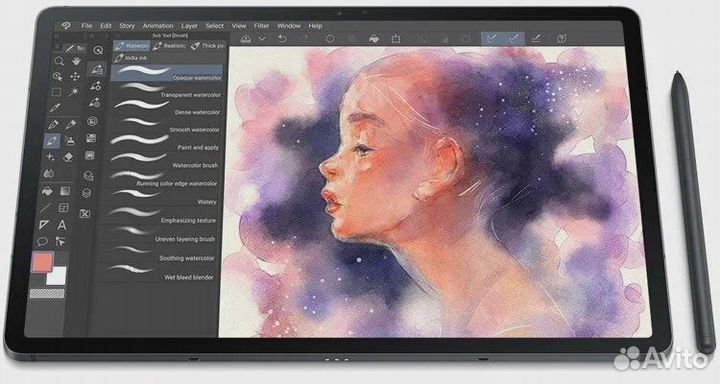Select the Opaque watercolor brush
This screenshot has width=720, height=384.
tap(167, 73)
